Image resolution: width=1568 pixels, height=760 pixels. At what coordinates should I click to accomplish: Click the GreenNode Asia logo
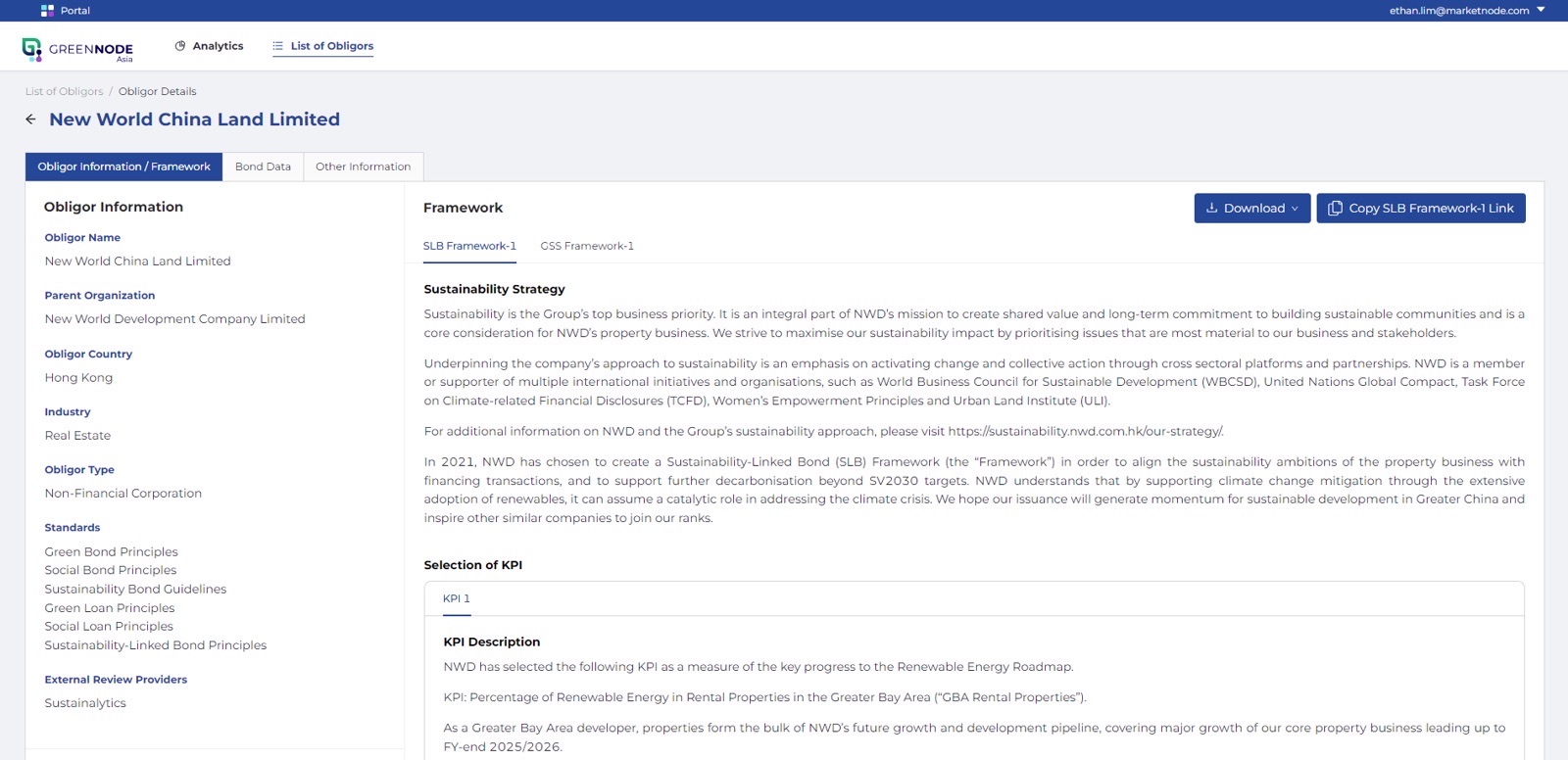pos(77,49)
